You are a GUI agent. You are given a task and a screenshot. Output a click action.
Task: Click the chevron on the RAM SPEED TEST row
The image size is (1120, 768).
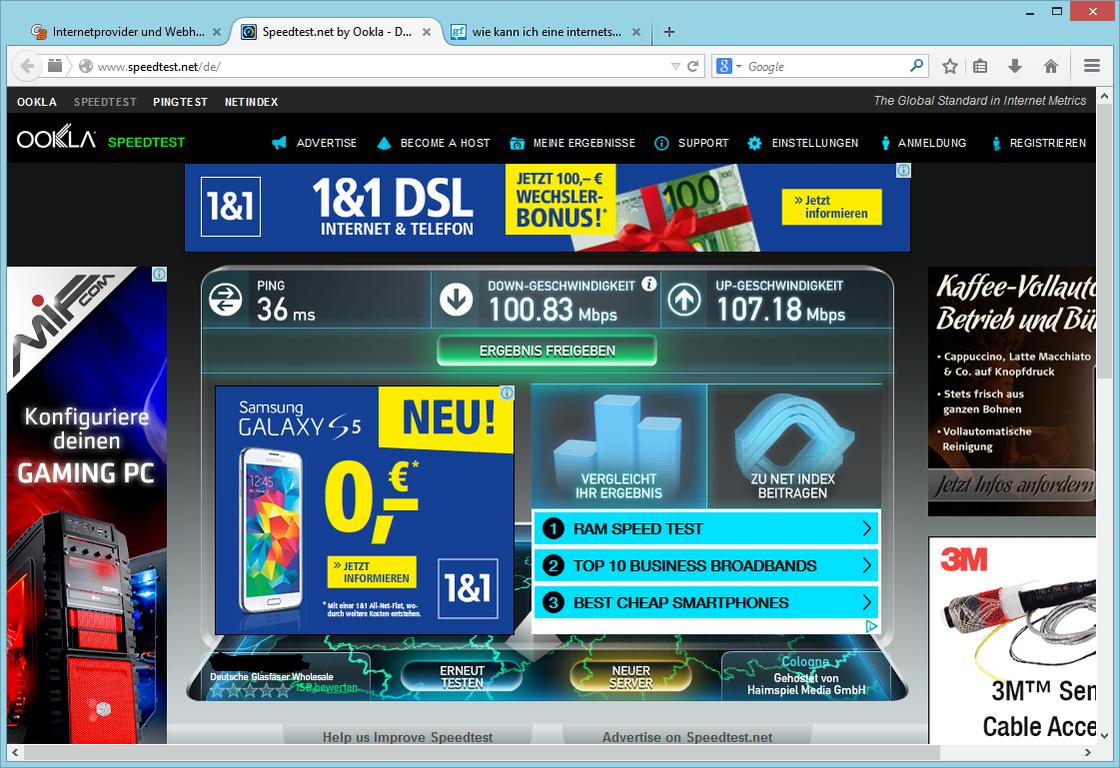point(866,529)
